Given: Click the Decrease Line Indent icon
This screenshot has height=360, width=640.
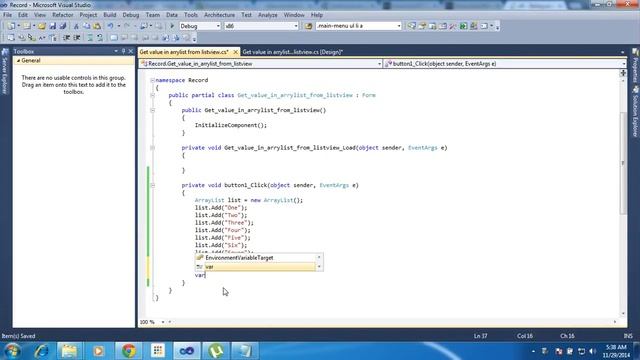Looking at the screenshot, I should coord(66,38).
